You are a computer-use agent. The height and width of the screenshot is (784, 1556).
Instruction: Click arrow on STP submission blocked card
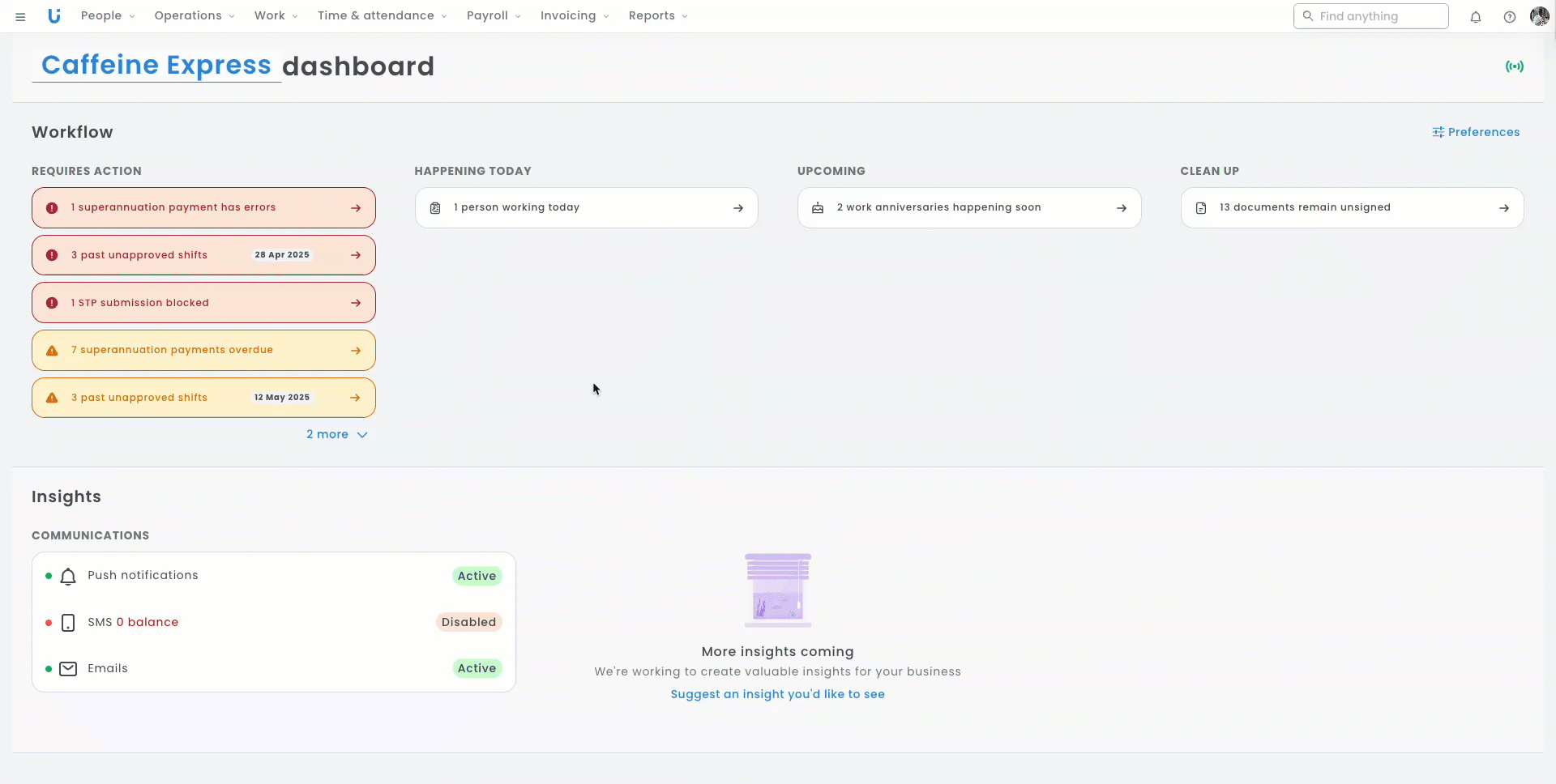point(356,303)
